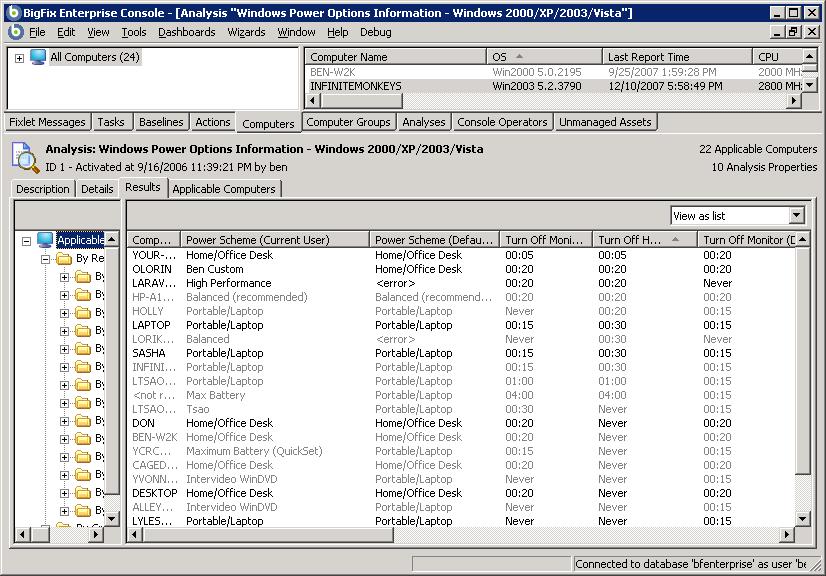Open the File menu
This screenshot has width=826, height=576.
coord(37,32)
